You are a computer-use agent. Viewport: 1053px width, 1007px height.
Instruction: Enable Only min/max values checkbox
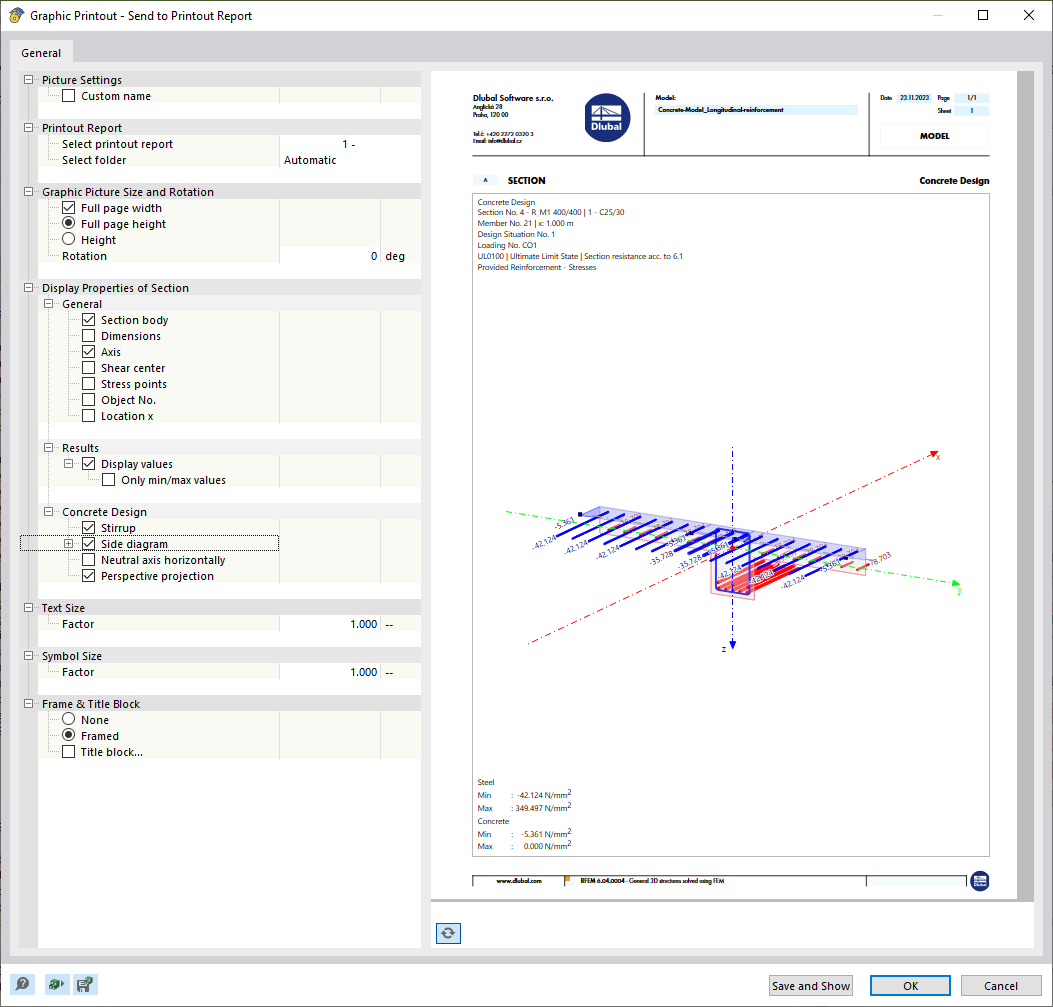(x=109, y=480)
